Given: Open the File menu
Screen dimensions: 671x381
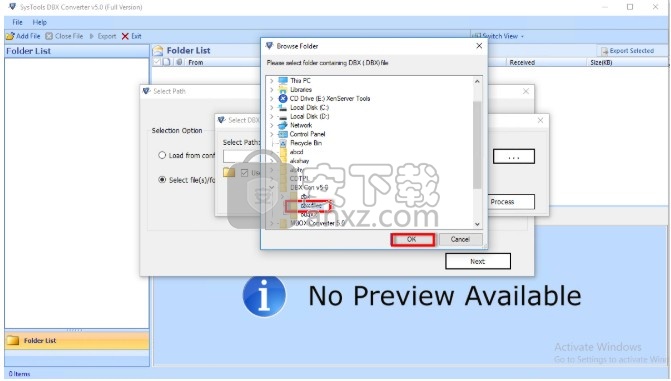Looking at the screenshot, I should point(18,22).
